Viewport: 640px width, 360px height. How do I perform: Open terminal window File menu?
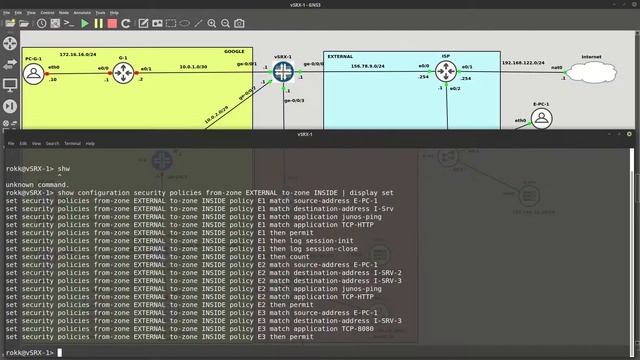point(11,144)
